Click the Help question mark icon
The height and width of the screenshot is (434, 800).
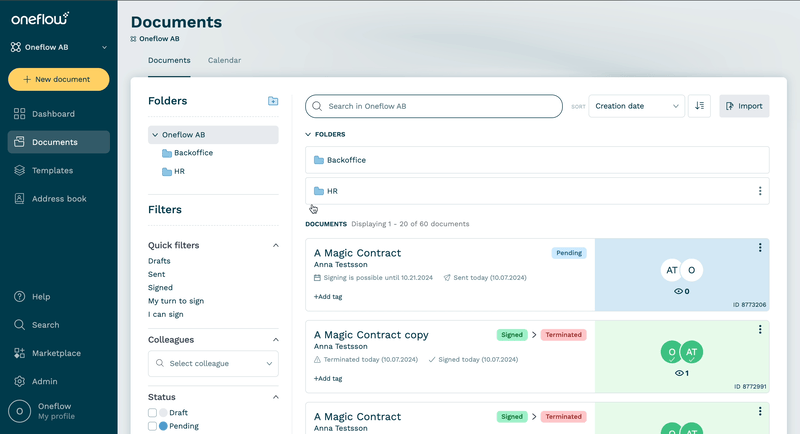click(x=19, y=296)
